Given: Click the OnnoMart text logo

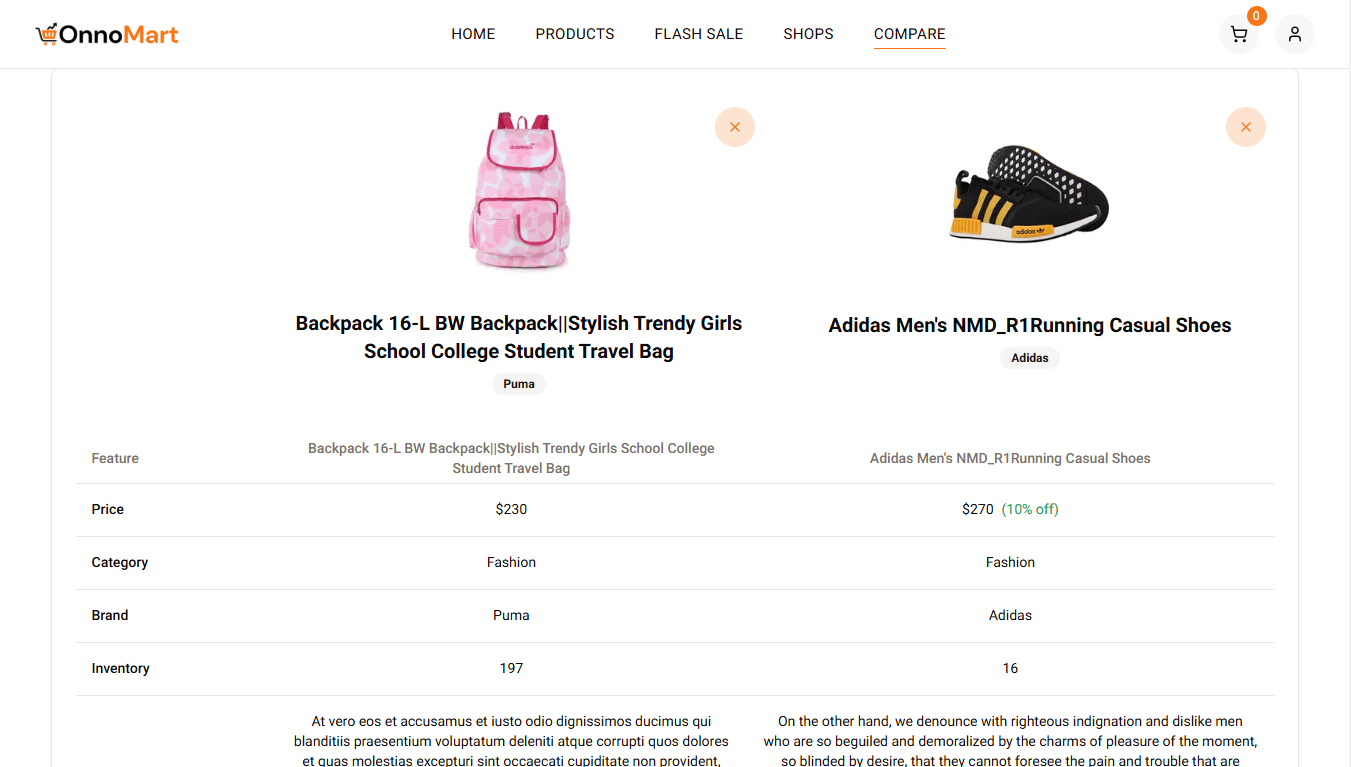Looking at the screenshot, I should (x=118, y=33).
